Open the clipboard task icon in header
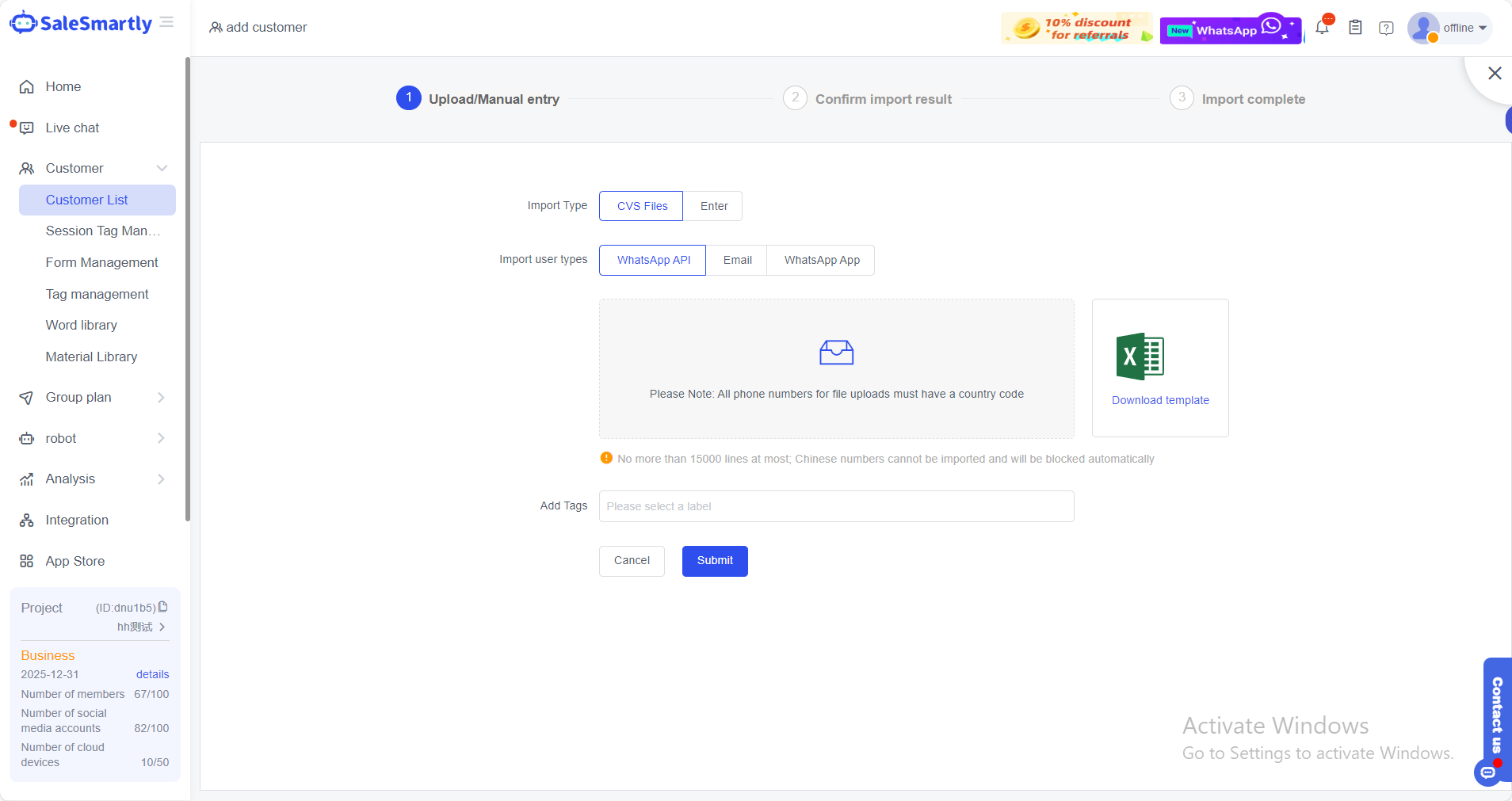Viewport: 1512px width, 801px height. coord(1355,28)
